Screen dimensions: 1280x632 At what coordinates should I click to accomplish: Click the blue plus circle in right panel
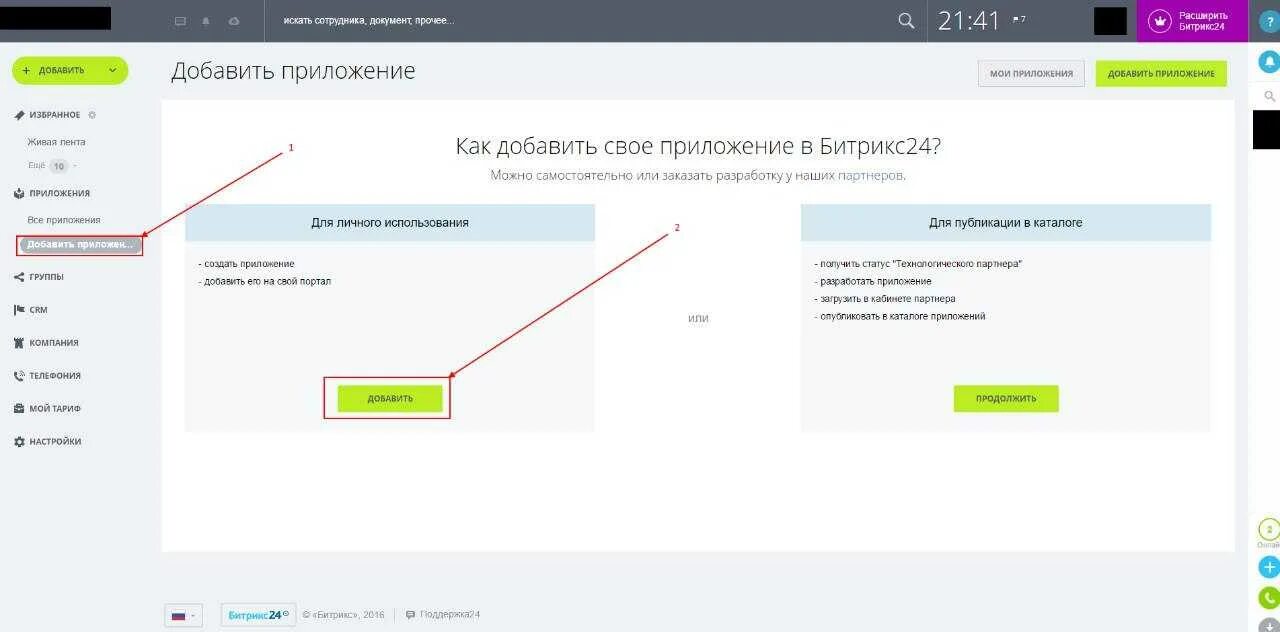[1269, 567]
